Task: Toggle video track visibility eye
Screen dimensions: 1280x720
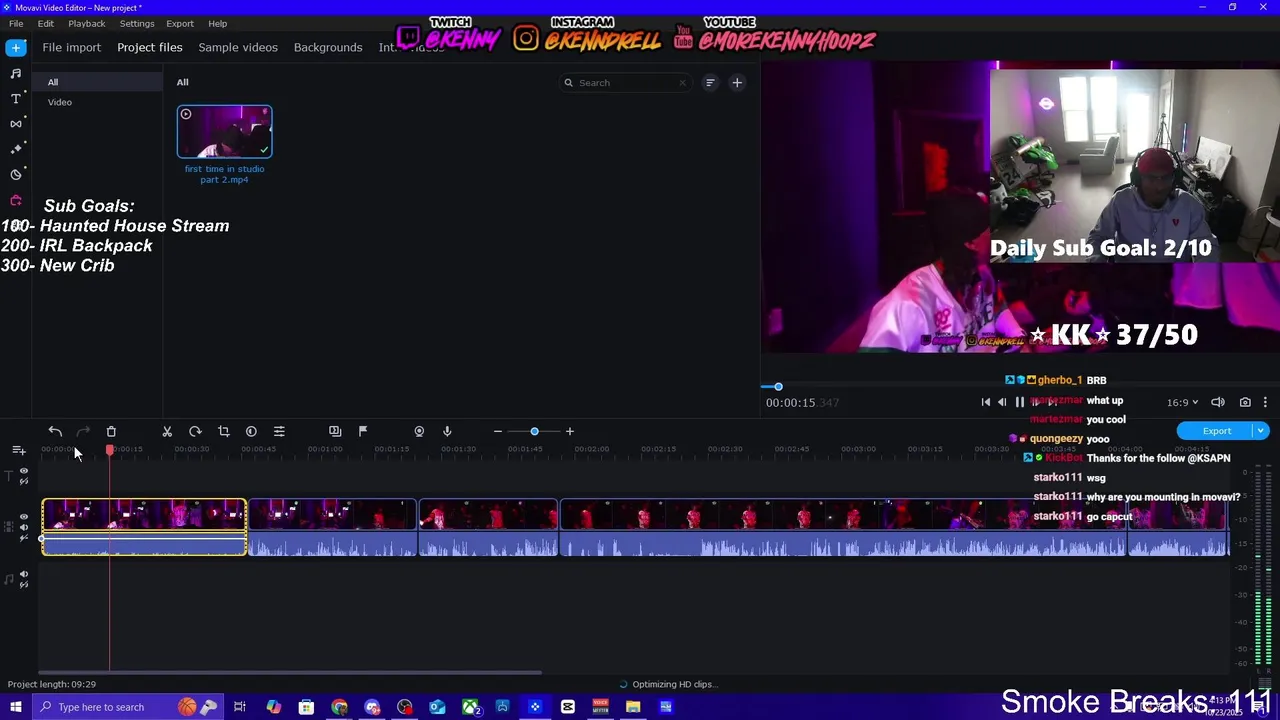Action: tap(24, 517)
